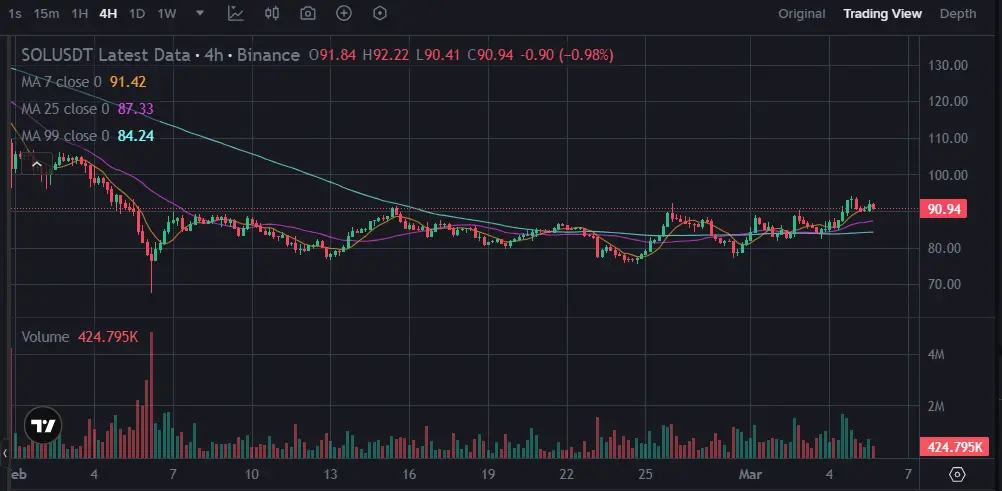Switch to the 1D interval
This screenshot has height=491, width=1002.
[x=137, y=14]
